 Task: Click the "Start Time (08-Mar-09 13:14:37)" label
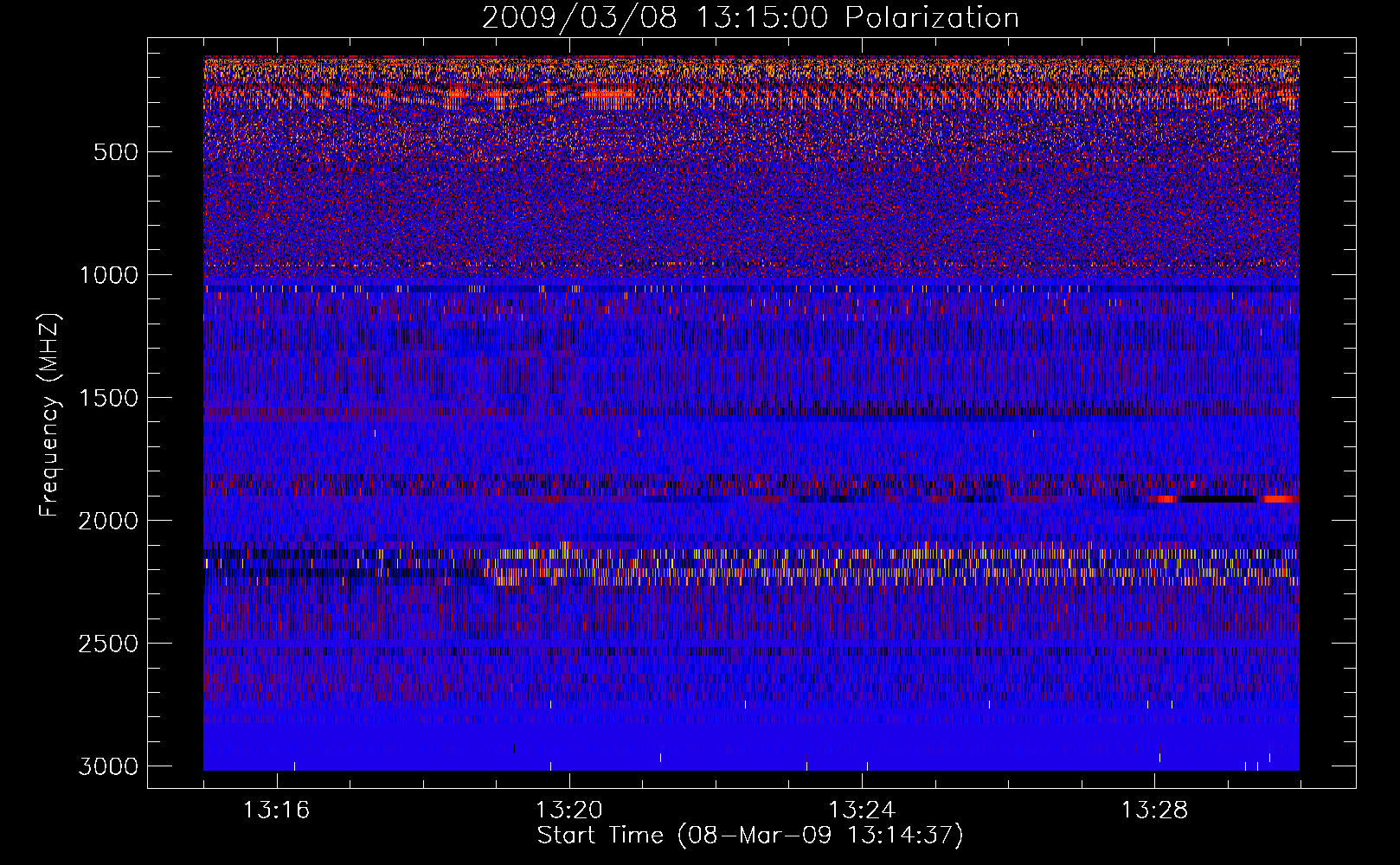(750, 836)
